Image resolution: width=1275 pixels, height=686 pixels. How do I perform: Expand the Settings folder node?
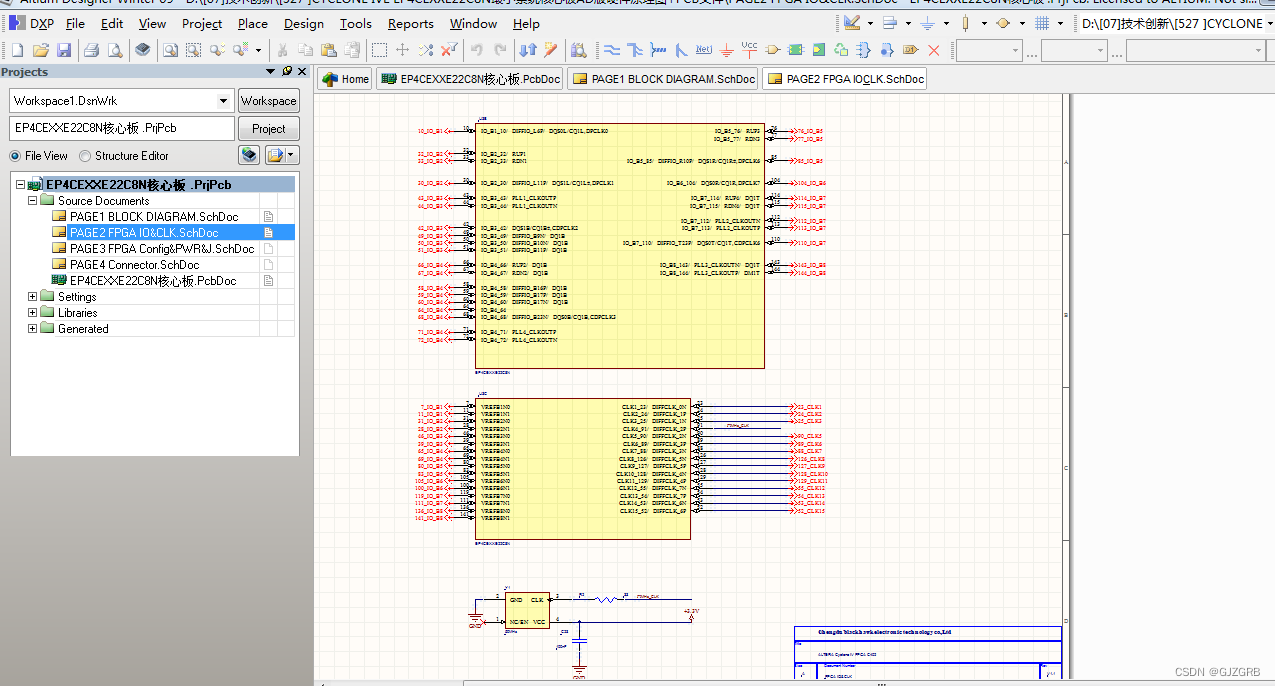pyautogui.click(x=33, y=297)
